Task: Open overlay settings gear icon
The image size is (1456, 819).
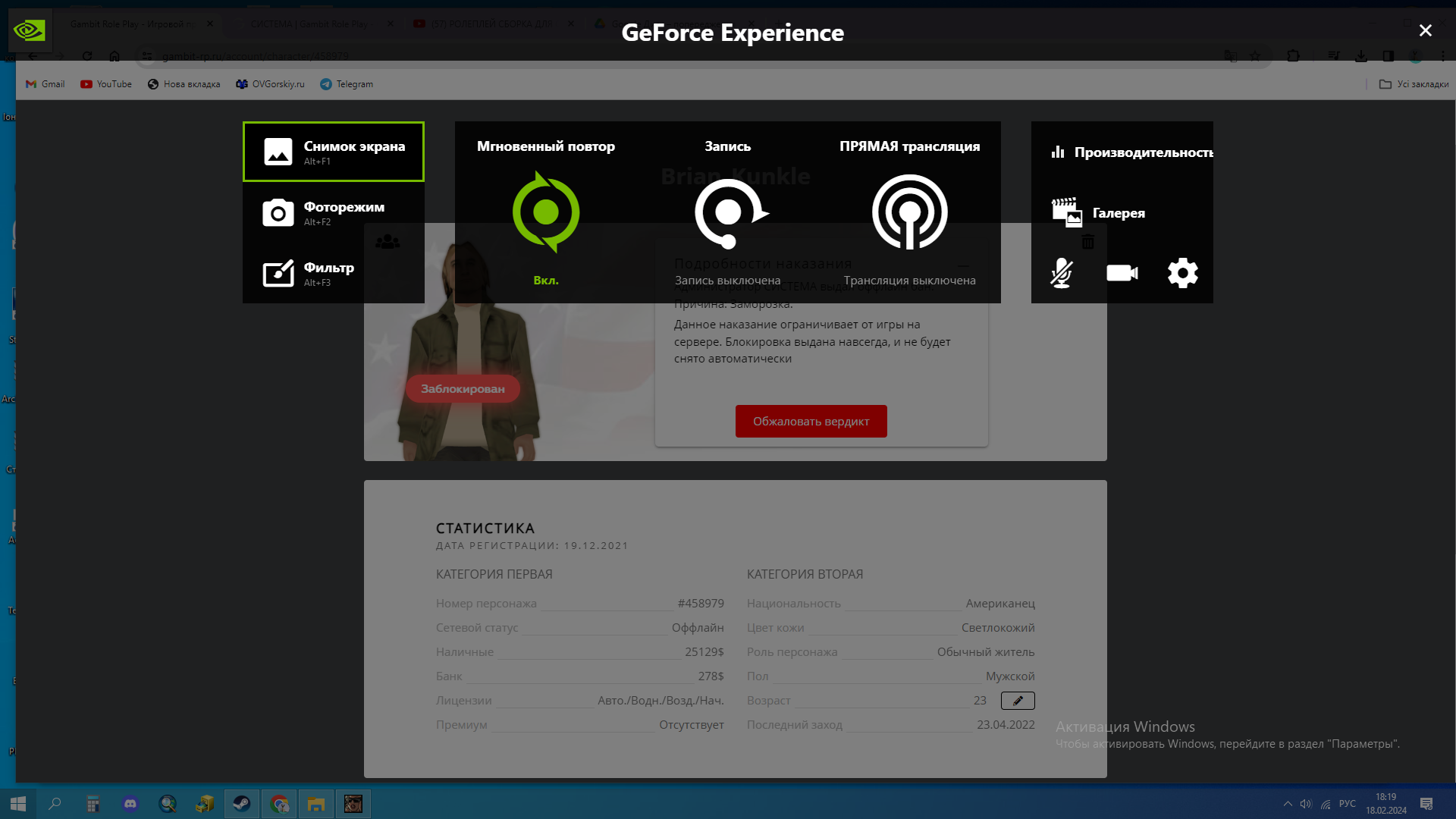Action: click(1182, 273)
